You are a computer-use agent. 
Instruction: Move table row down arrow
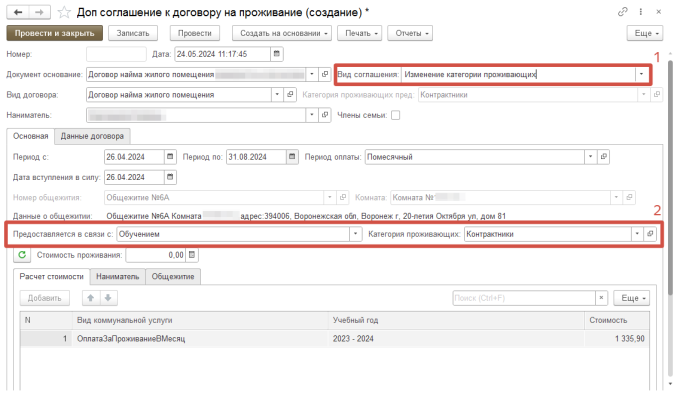[108, 298]
